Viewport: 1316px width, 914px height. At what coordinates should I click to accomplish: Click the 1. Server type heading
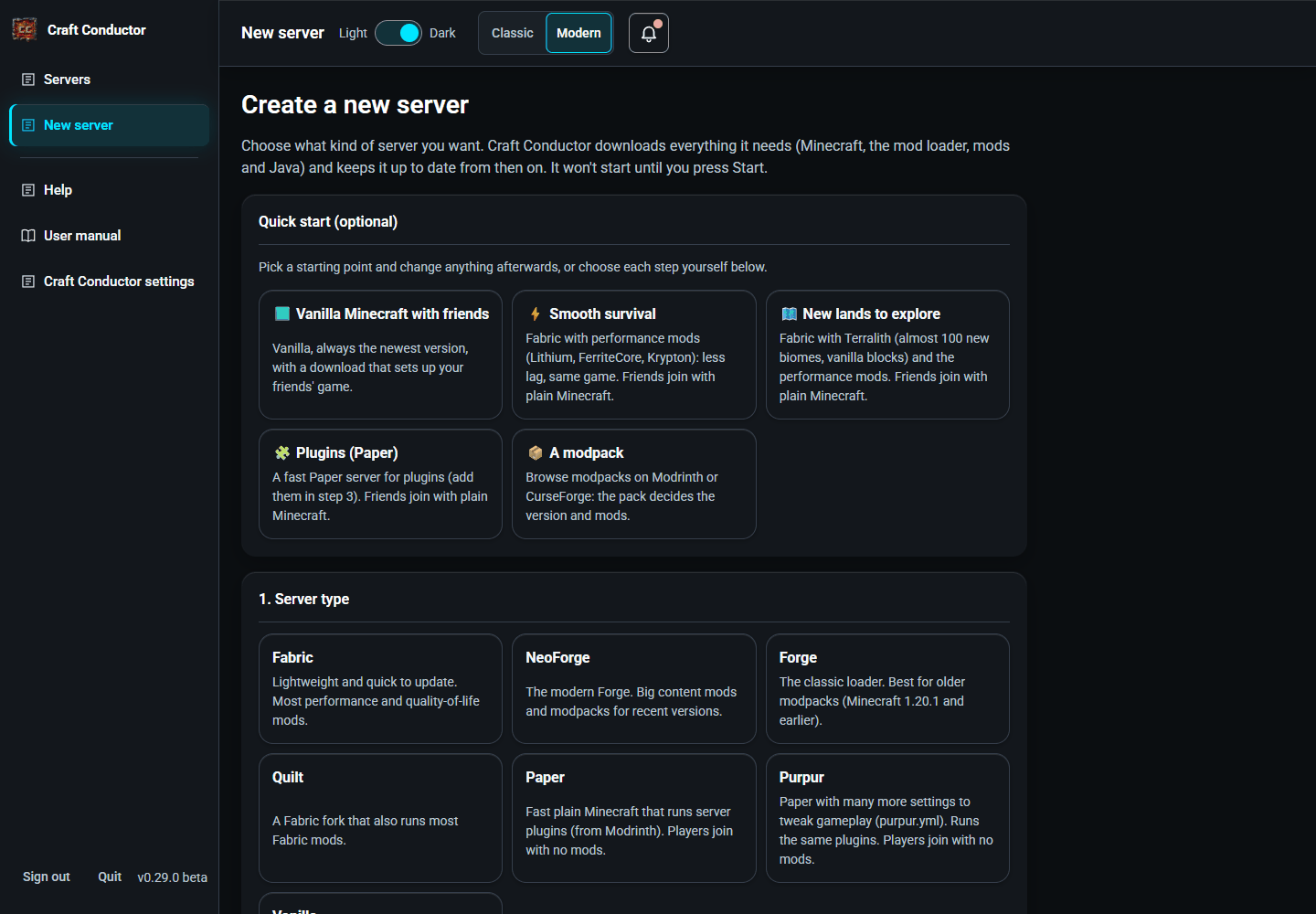303,599
